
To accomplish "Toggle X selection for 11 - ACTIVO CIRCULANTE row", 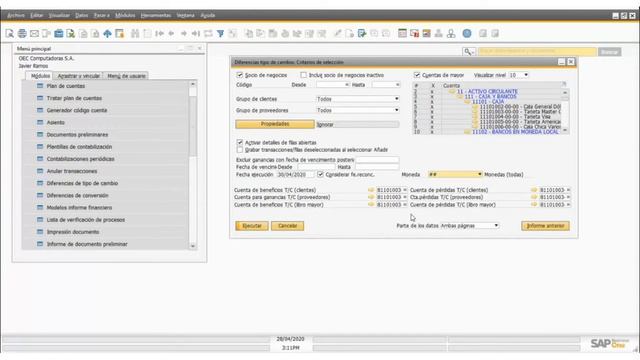I will click(x=433, y=91).
